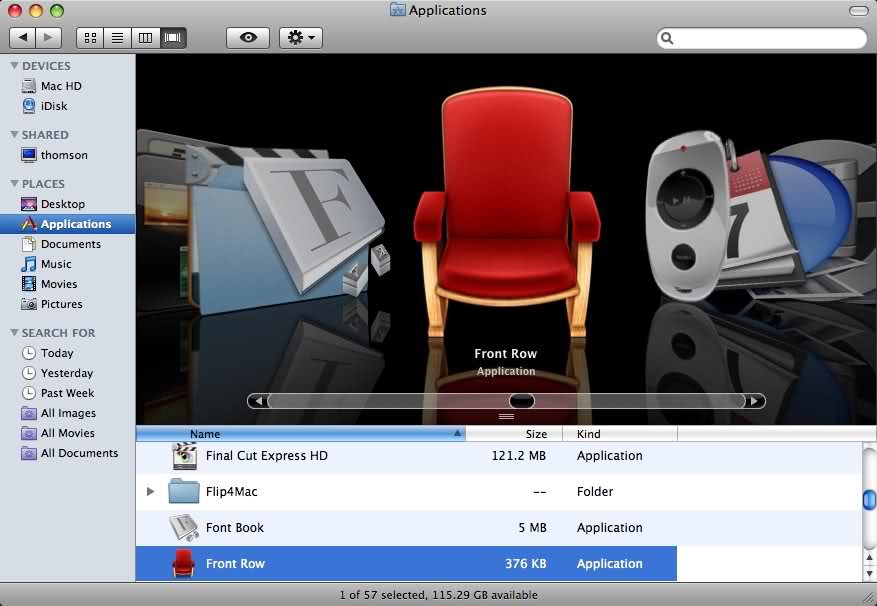Select the Flip4Mac folder icon
This screenshot has height=606, width=877.
[x=183, y=491]
